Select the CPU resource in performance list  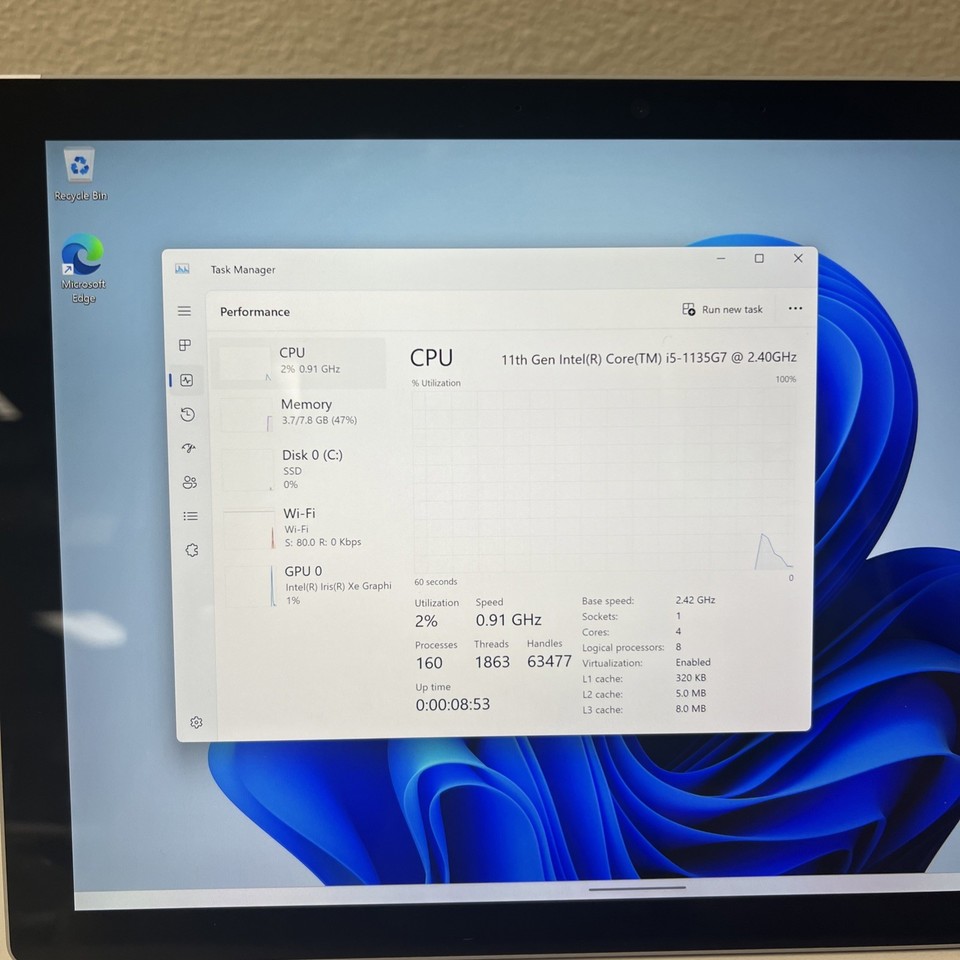pos(298,362)
